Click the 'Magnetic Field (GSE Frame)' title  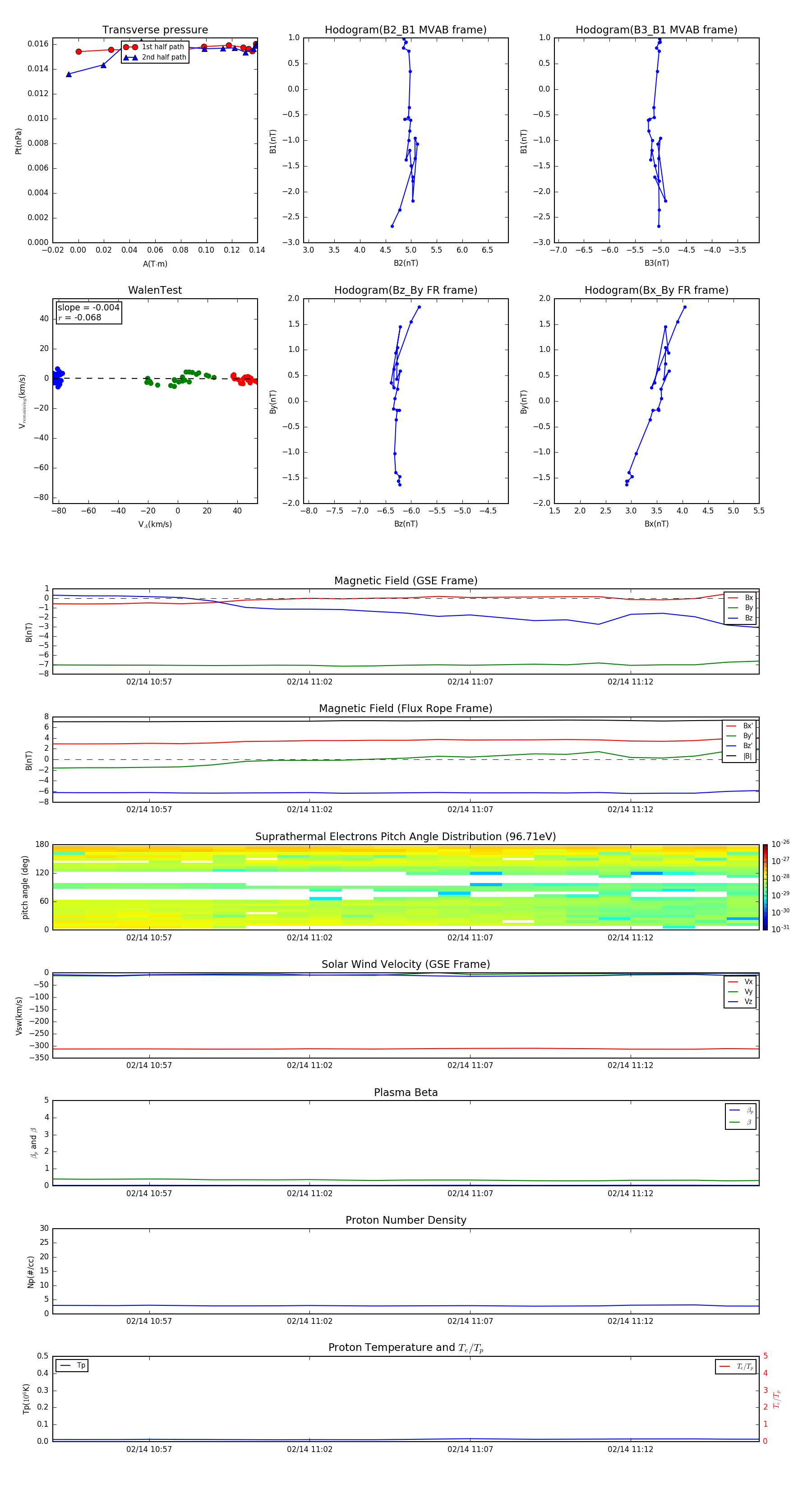406,581
